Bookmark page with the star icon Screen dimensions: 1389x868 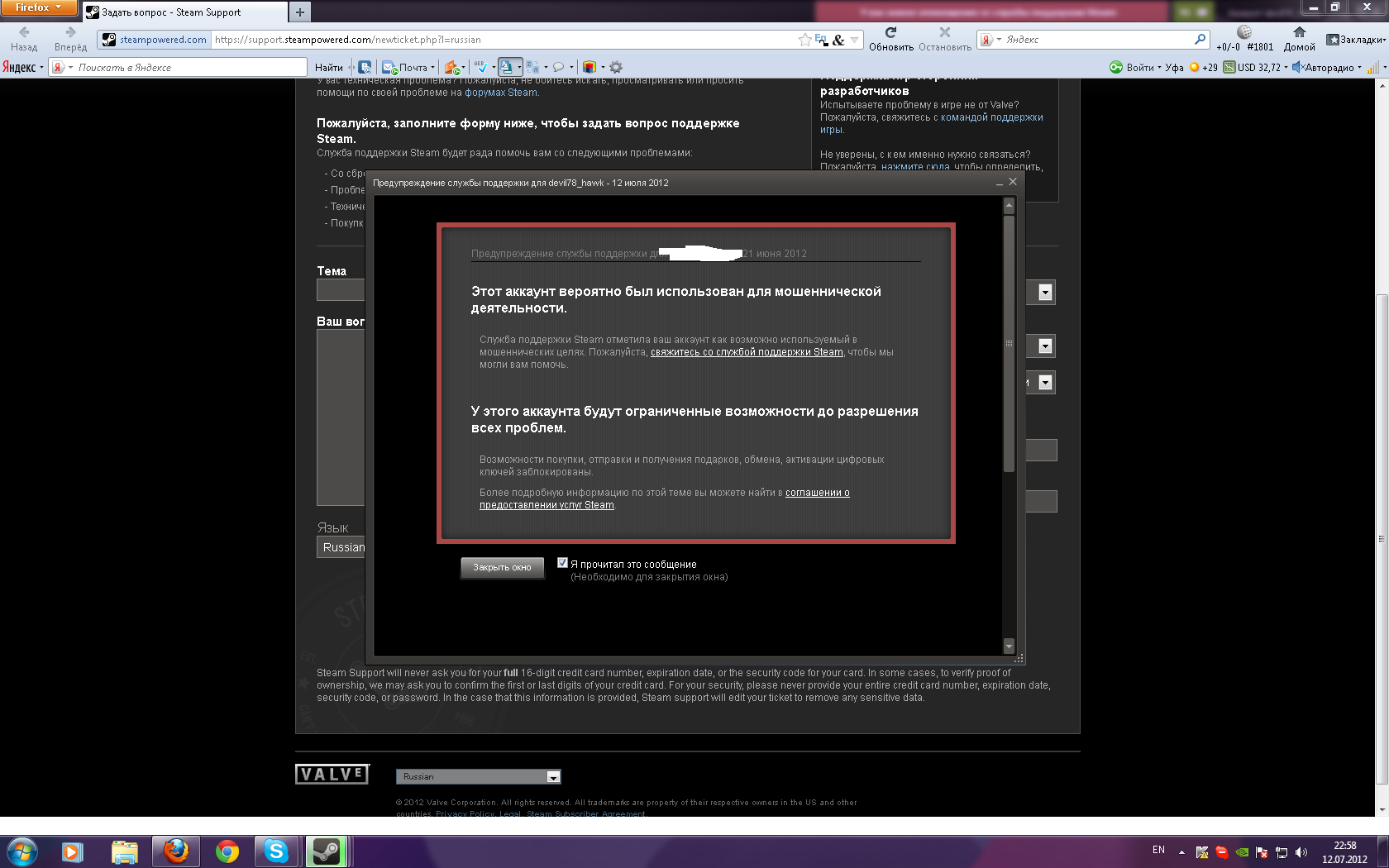coord(804,40)
